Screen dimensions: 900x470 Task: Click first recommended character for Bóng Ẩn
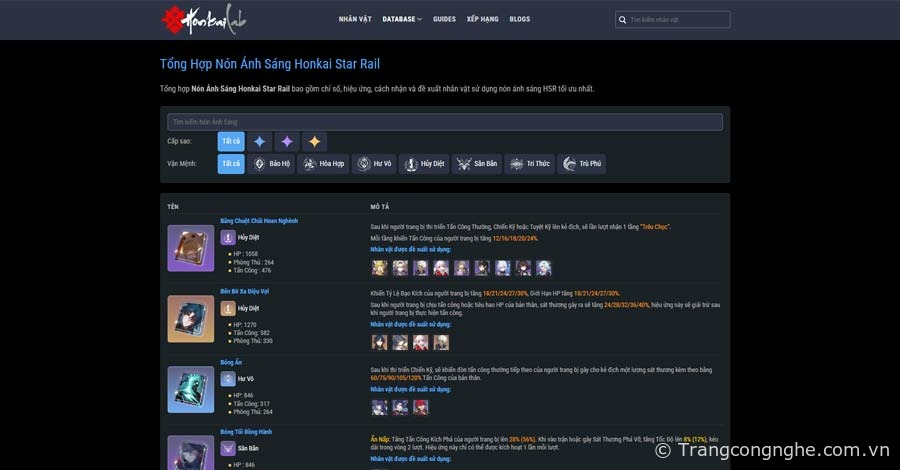379,407
